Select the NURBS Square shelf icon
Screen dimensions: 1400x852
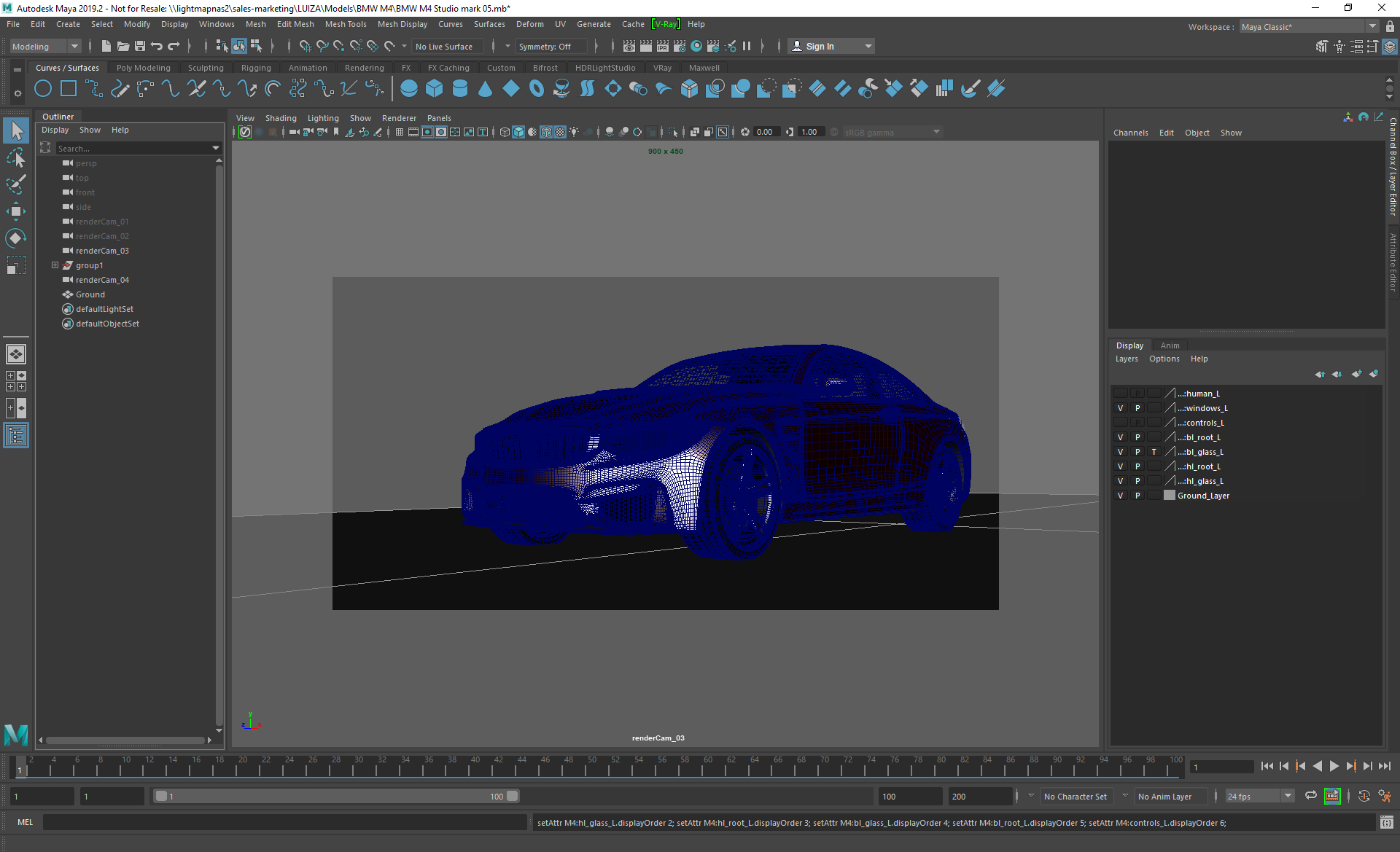(x=69, y=89)
